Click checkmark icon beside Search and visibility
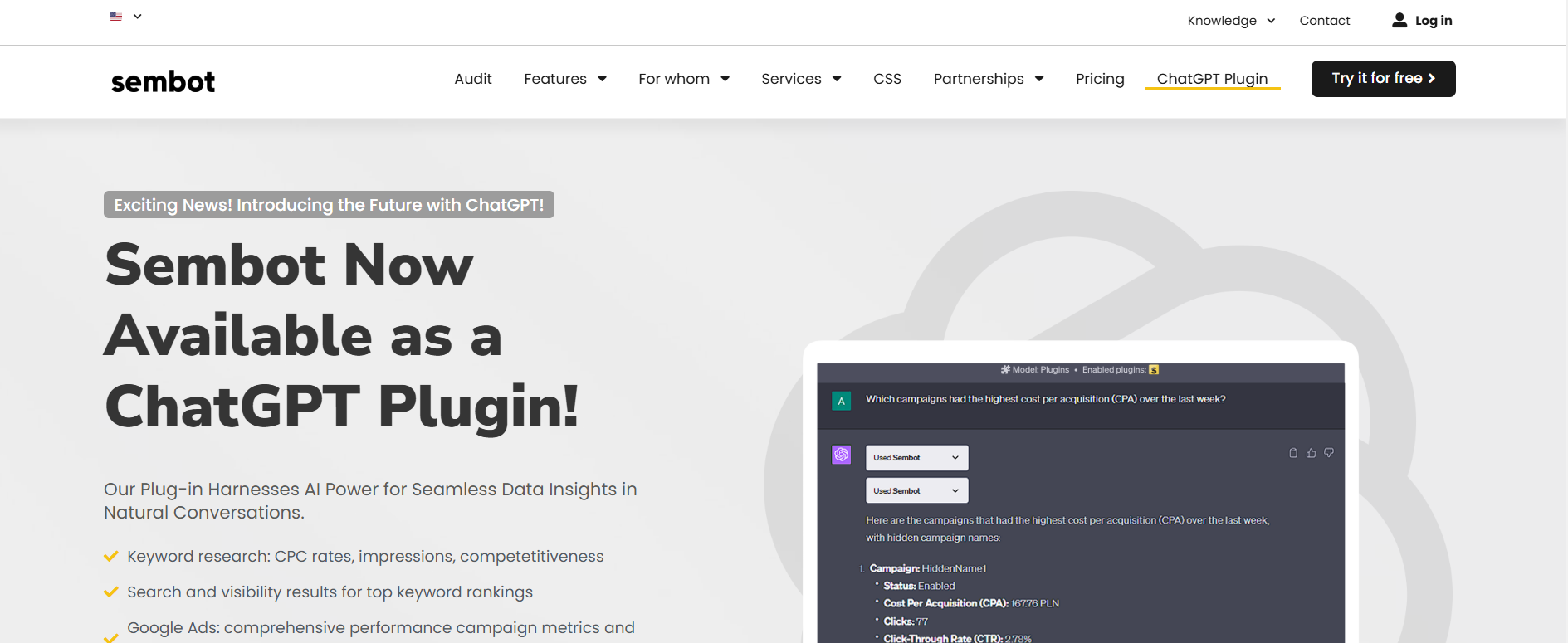The height and width of the screenshot is (643, 1568). (110, 592)
